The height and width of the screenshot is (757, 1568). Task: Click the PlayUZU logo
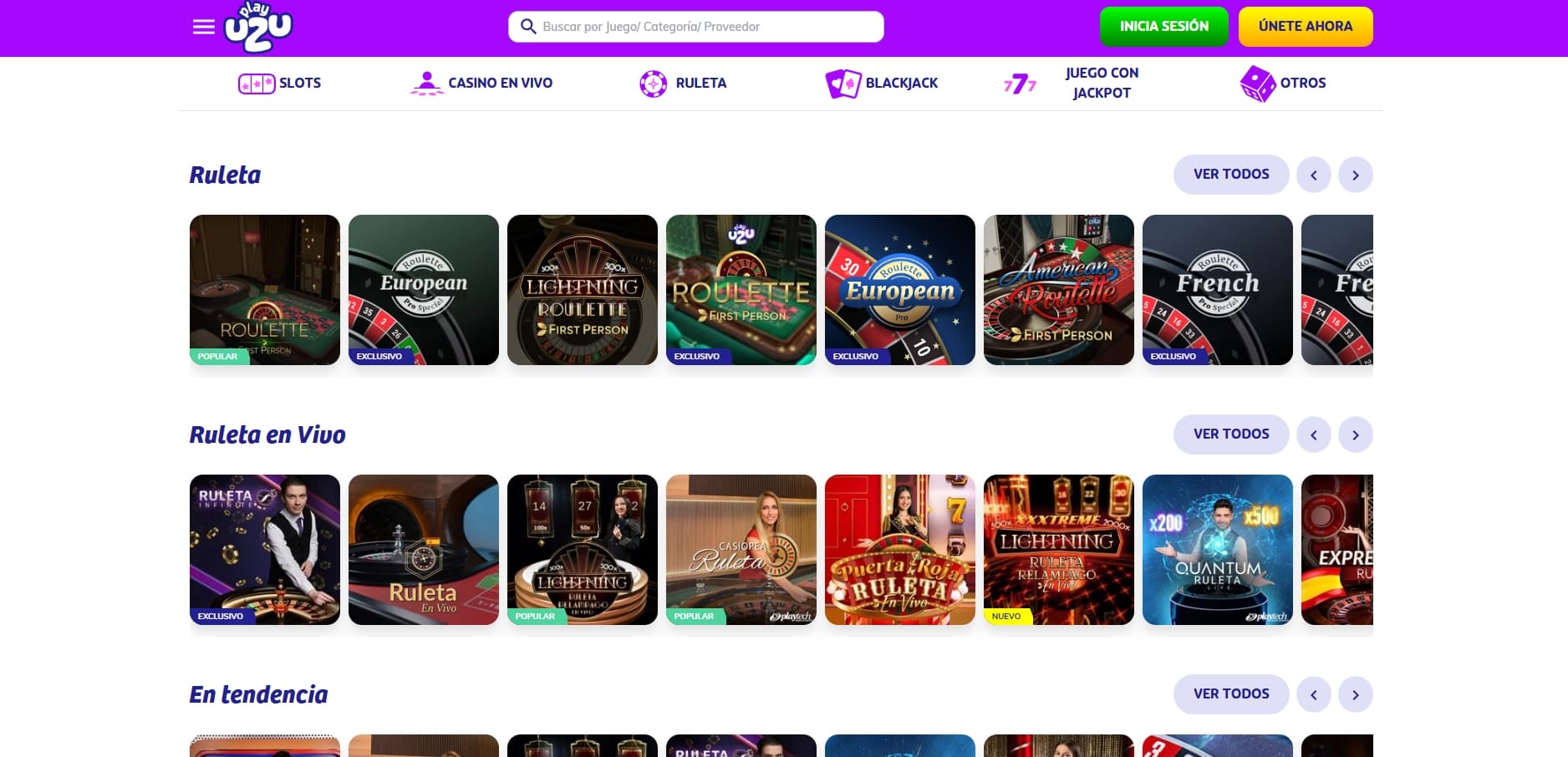click(x=259, y=28)
